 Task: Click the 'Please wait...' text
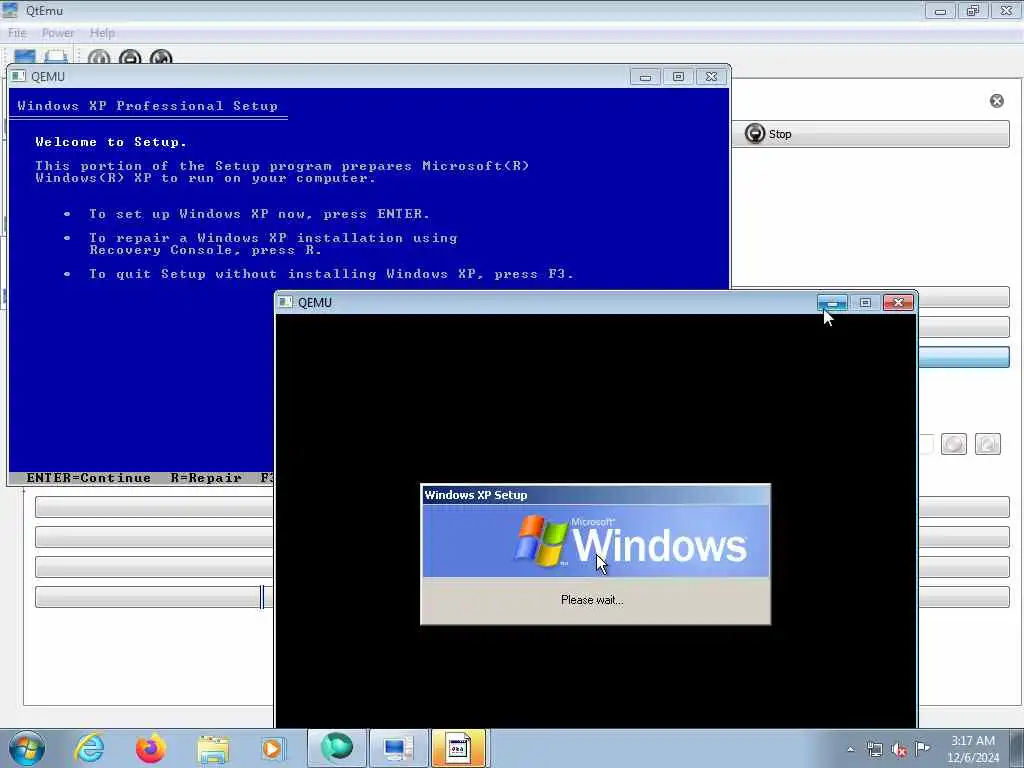[x=592, y=600]
